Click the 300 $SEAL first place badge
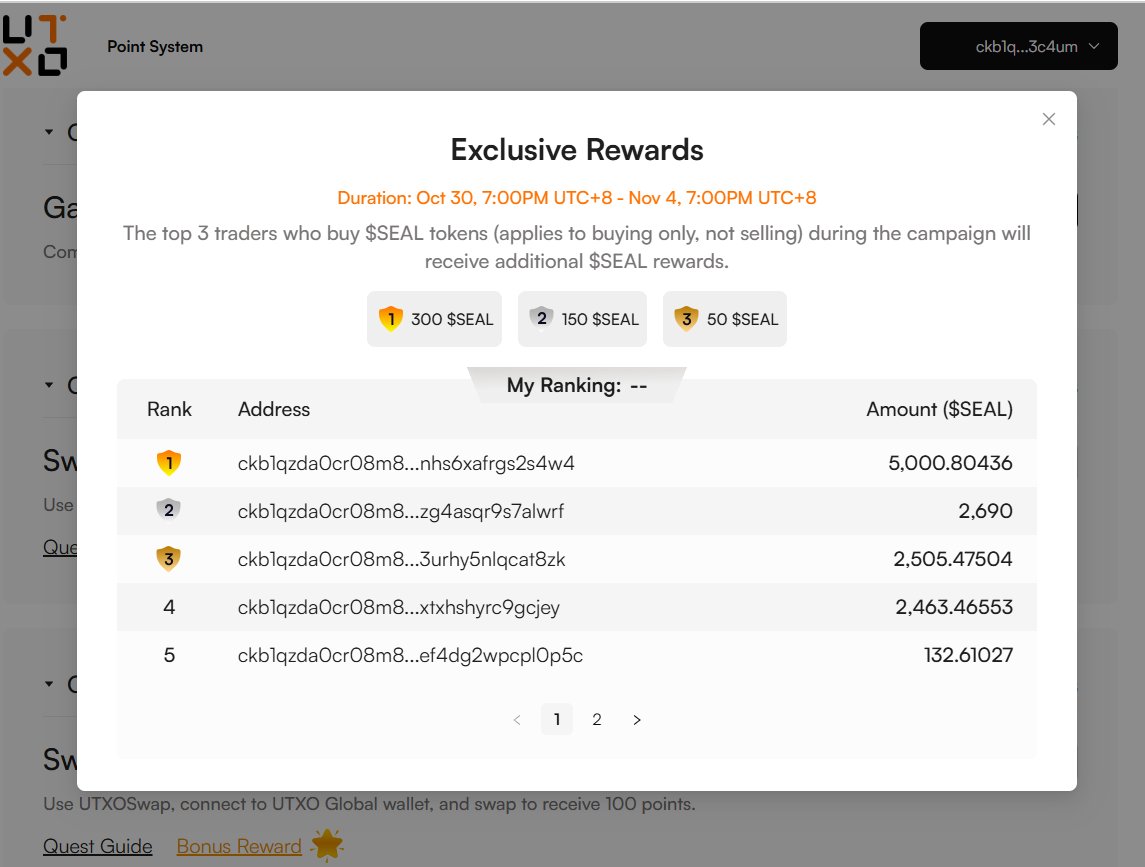The image size is (1145, 867). (x=434, y=319)
